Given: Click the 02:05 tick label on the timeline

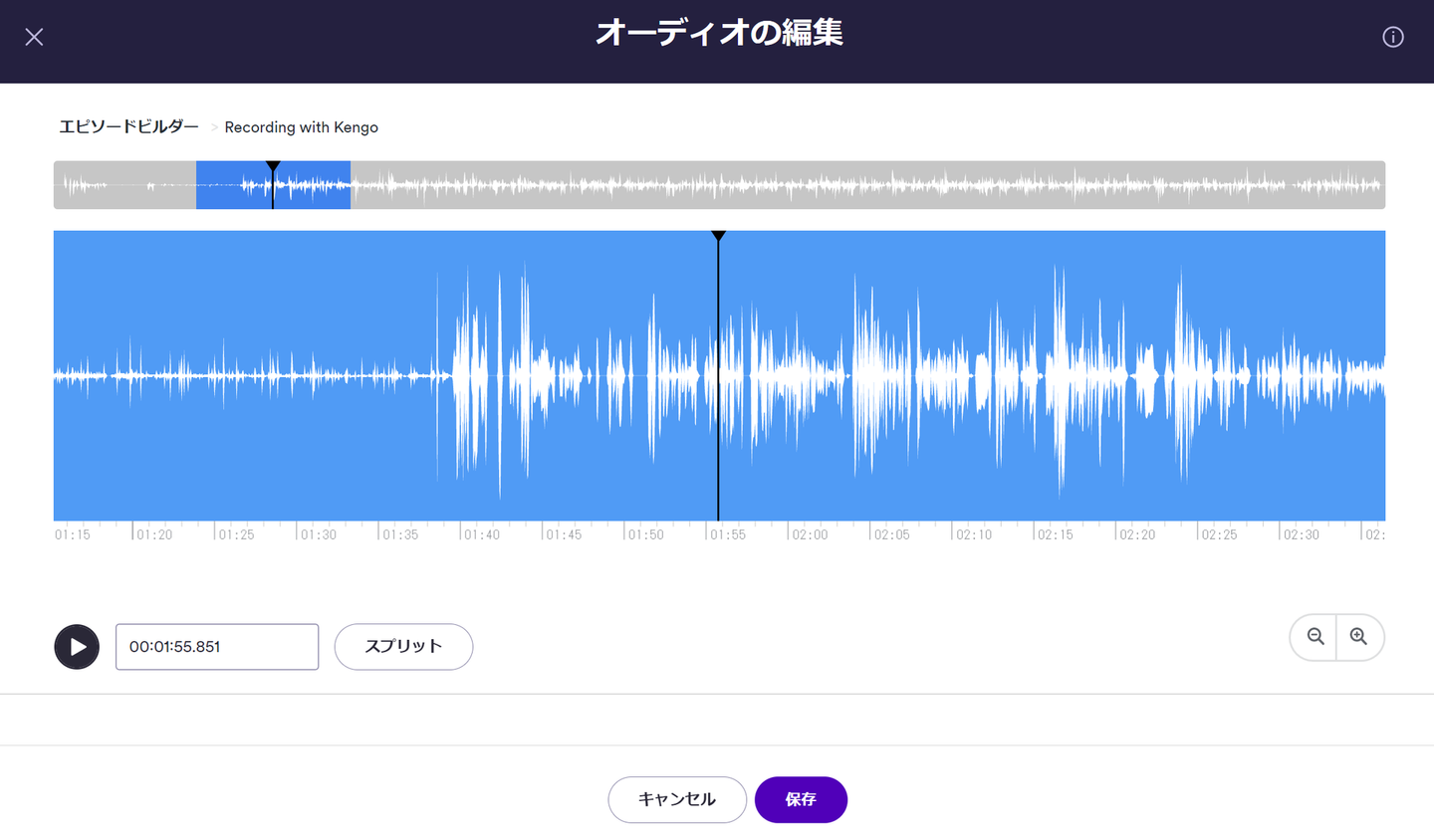Looking at the screenshot, I should pos(891,534).
